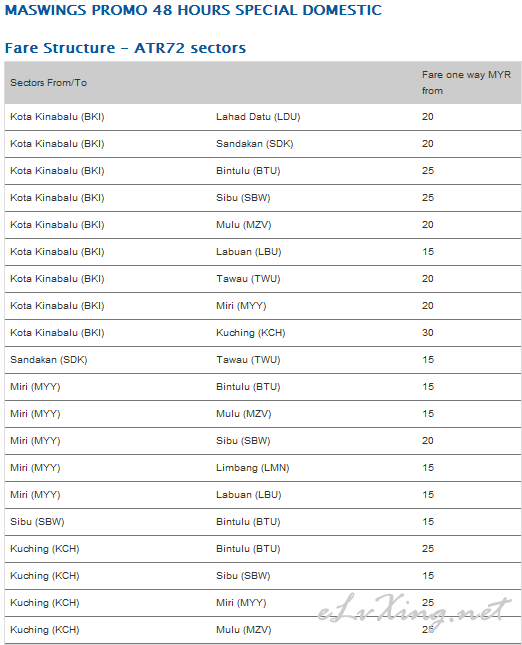Select the Limbang (LMN) destination cell
522x645 pixels.
[x=253, y=468]
